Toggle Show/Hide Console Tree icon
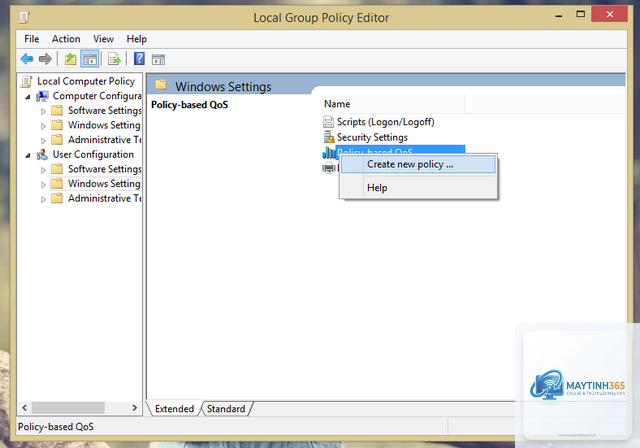 [x=90, y=59]
